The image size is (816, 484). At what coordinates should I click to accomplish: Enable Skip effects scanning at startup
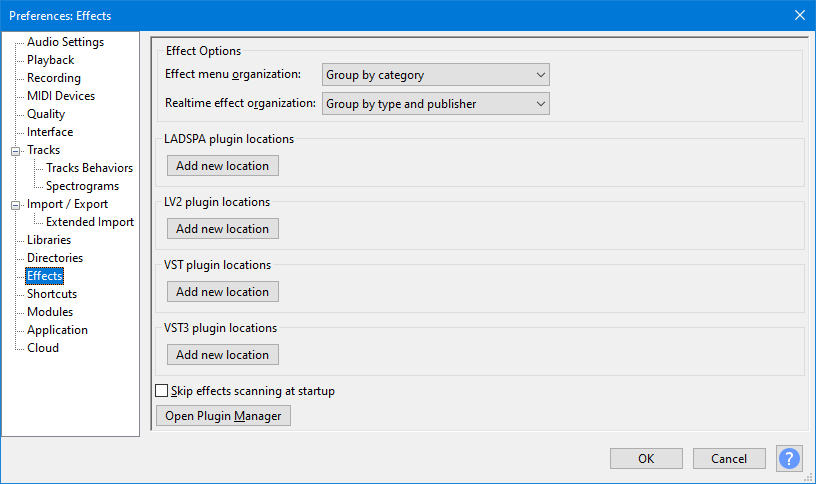(162, 391)
